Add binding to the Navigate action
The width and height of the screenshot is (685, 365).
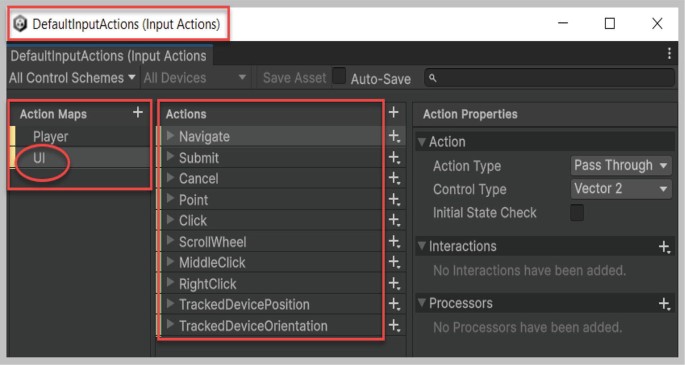(394, 136)
